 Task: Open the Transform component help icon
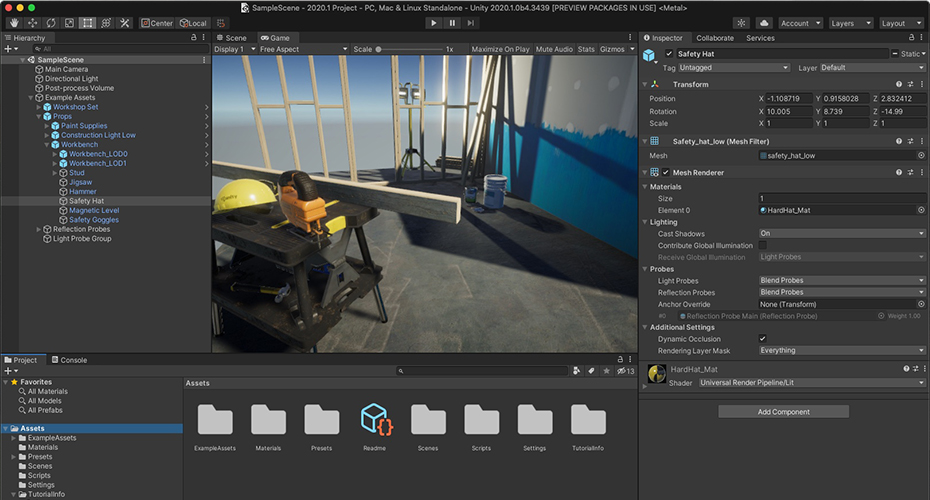coord(899,85)
